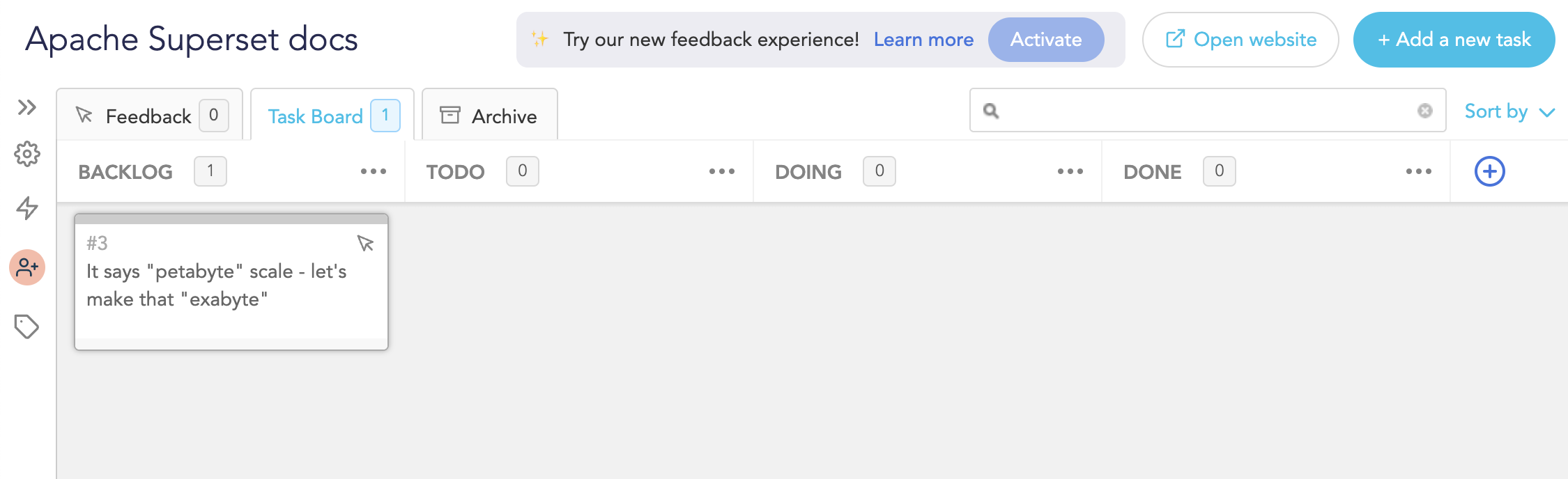
Task: Open DOING column three-dot menu
Action: [x=1070, y=171]
